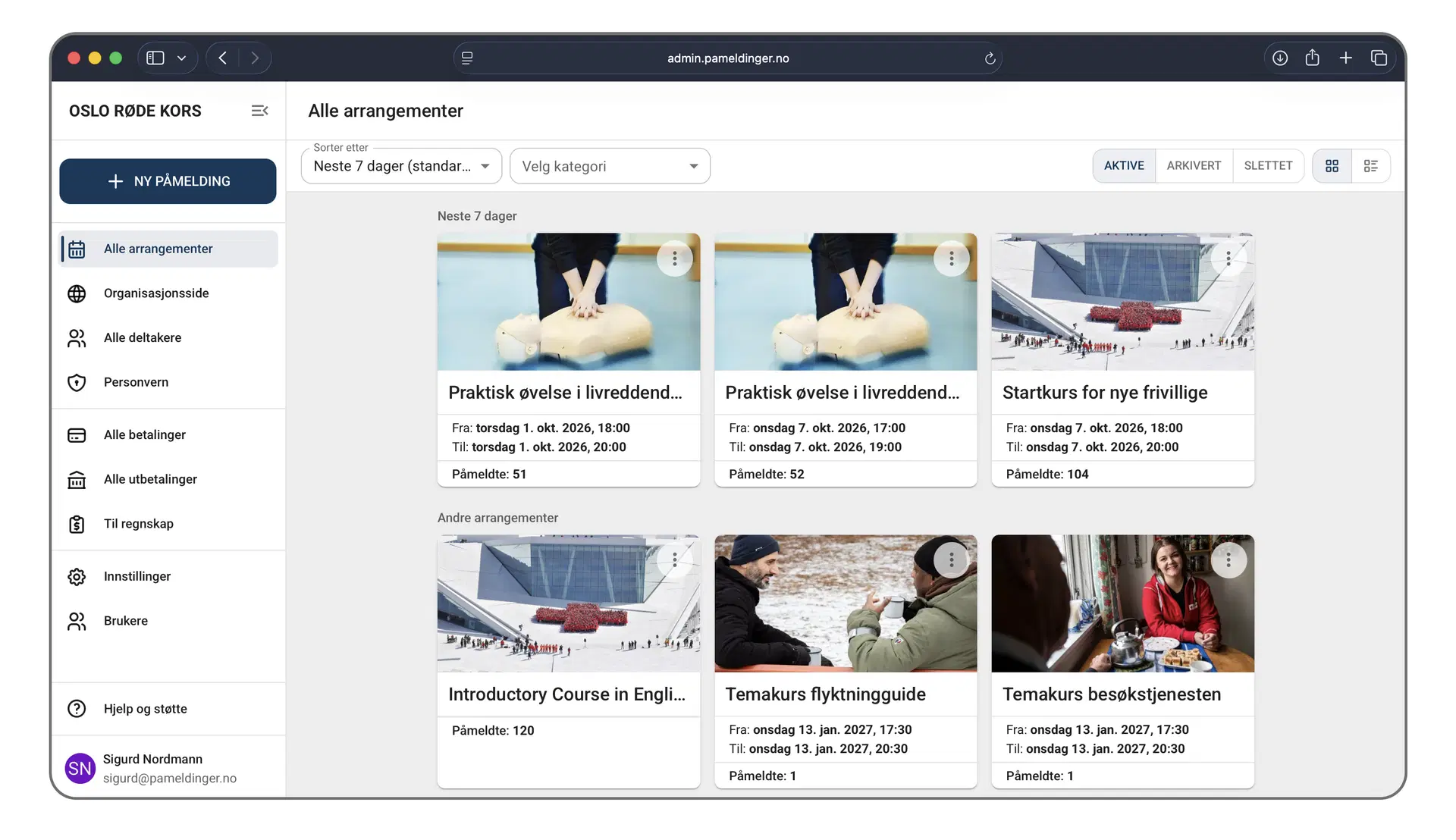Click the Hjelp og støtte help icon

point(77,709)
